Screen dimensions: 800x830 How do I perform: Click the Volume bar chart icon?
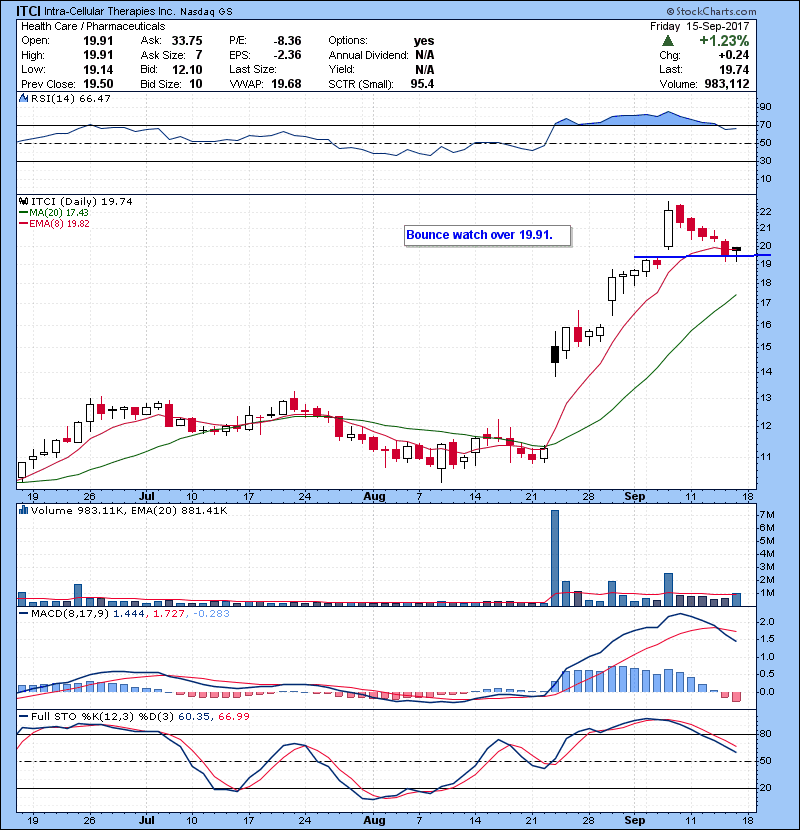(x=23, y=510)
